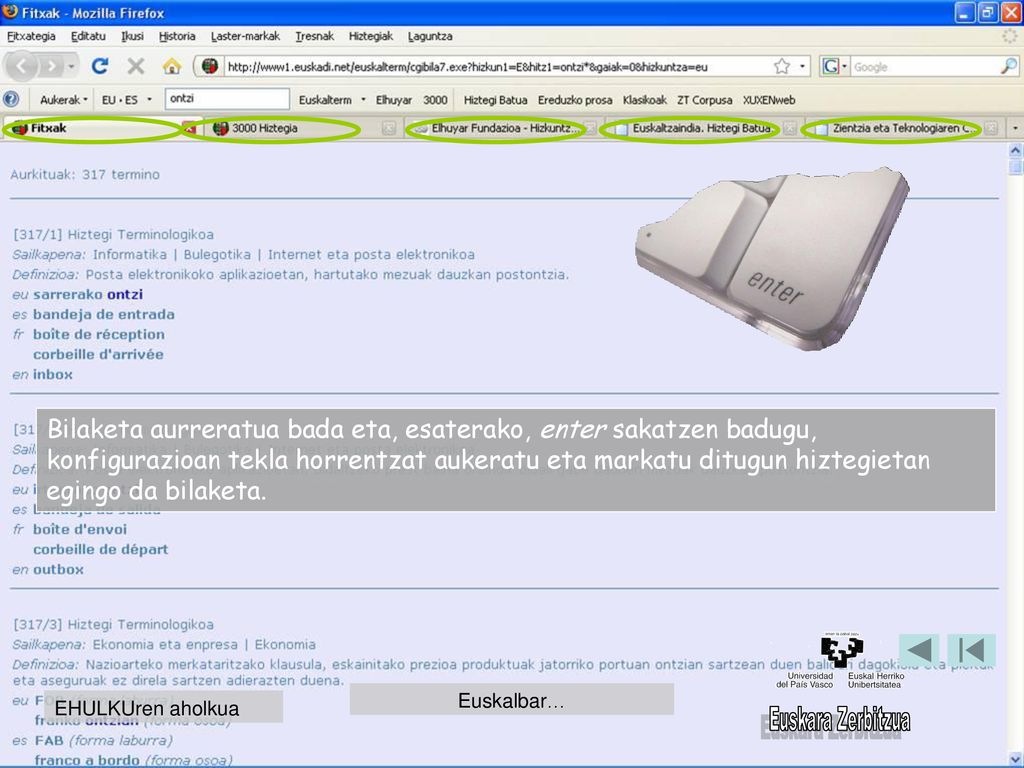Screen dimensions: 1024x768
Task: Open the Laguntza menu
Action: click(x=430, y=37)
